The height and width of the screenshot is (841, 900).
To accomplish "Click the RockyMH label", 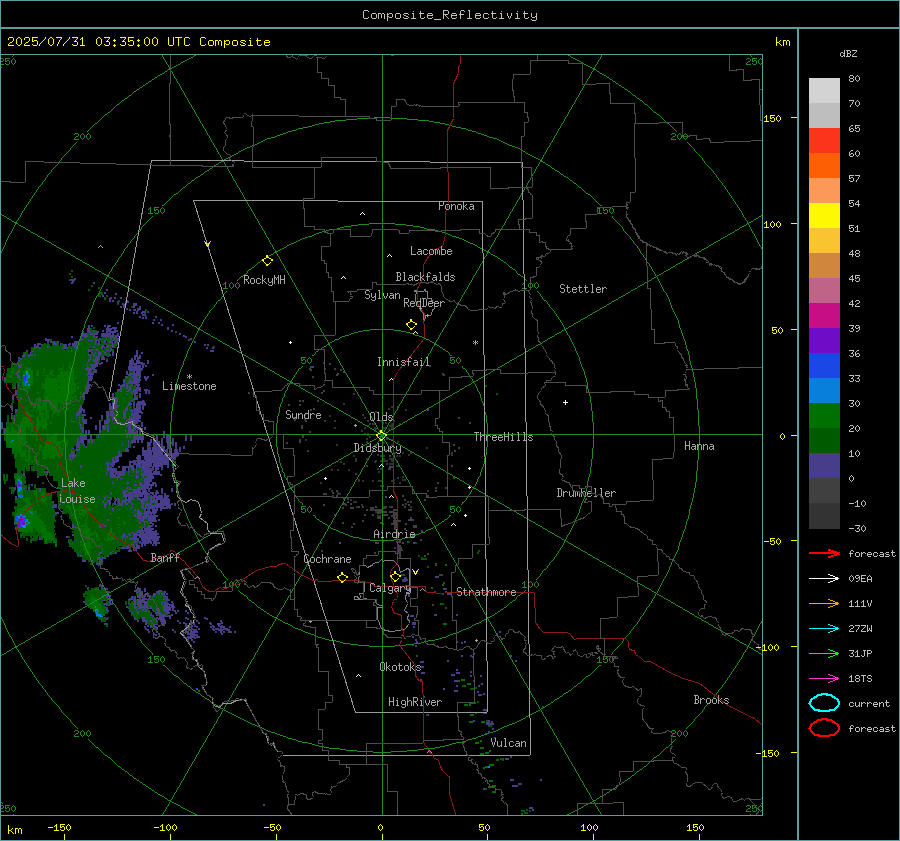I will click(x=264, y=280).
